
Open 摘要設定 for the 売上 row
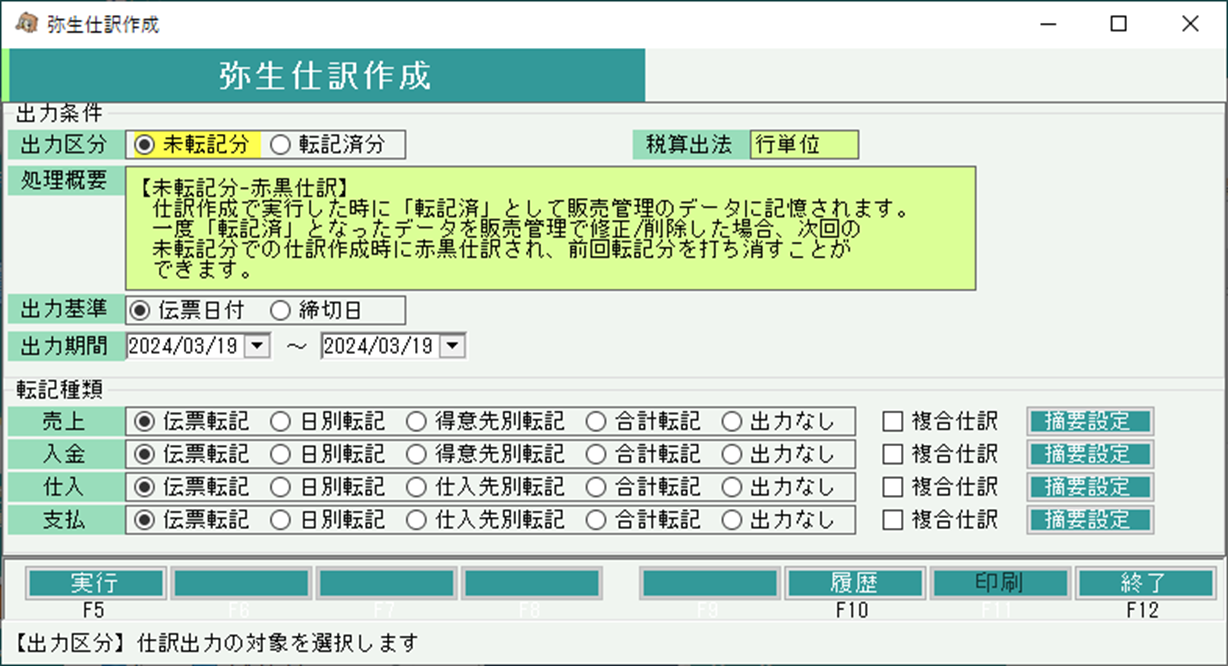(1089, 421)
